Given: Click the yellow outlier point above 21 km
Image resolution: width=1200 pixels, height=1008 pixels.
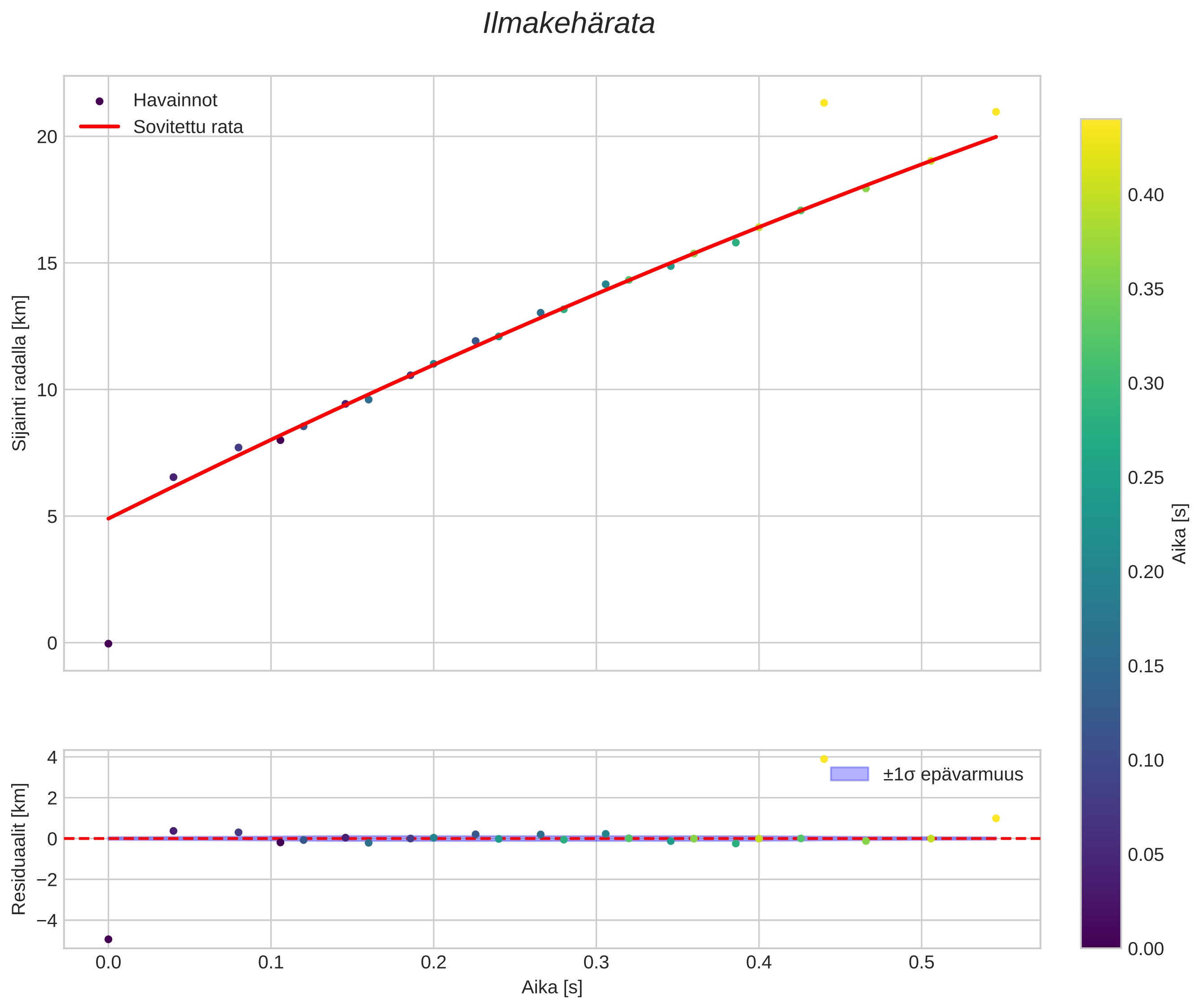Looking at the screenshot, I should [x=824, y=103].
